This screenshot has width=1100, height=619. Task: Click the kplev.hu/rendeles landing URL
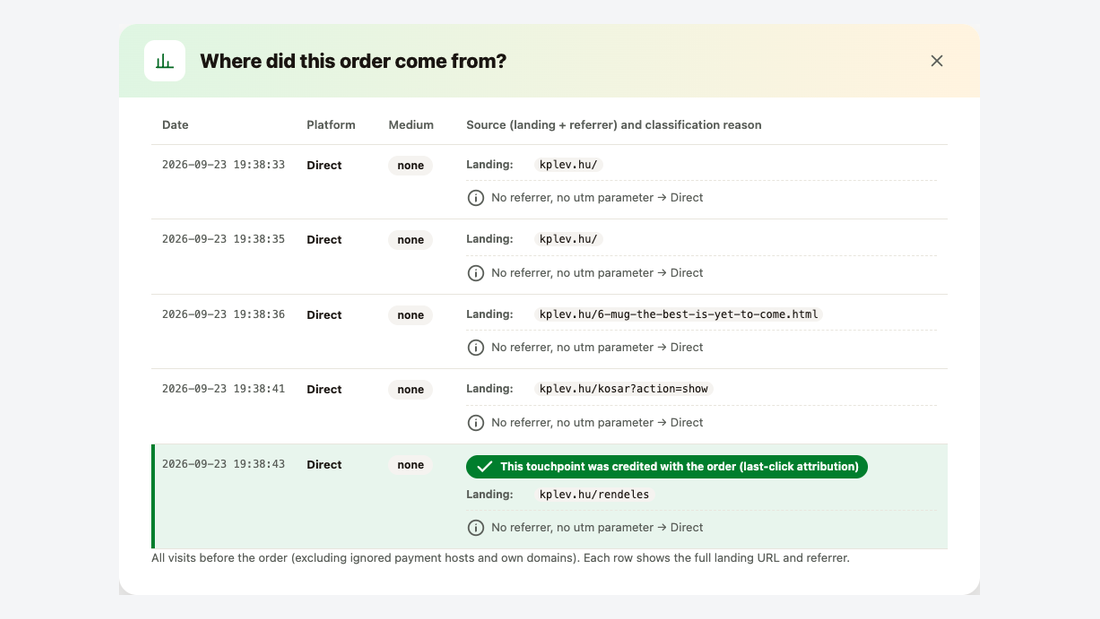594,495
